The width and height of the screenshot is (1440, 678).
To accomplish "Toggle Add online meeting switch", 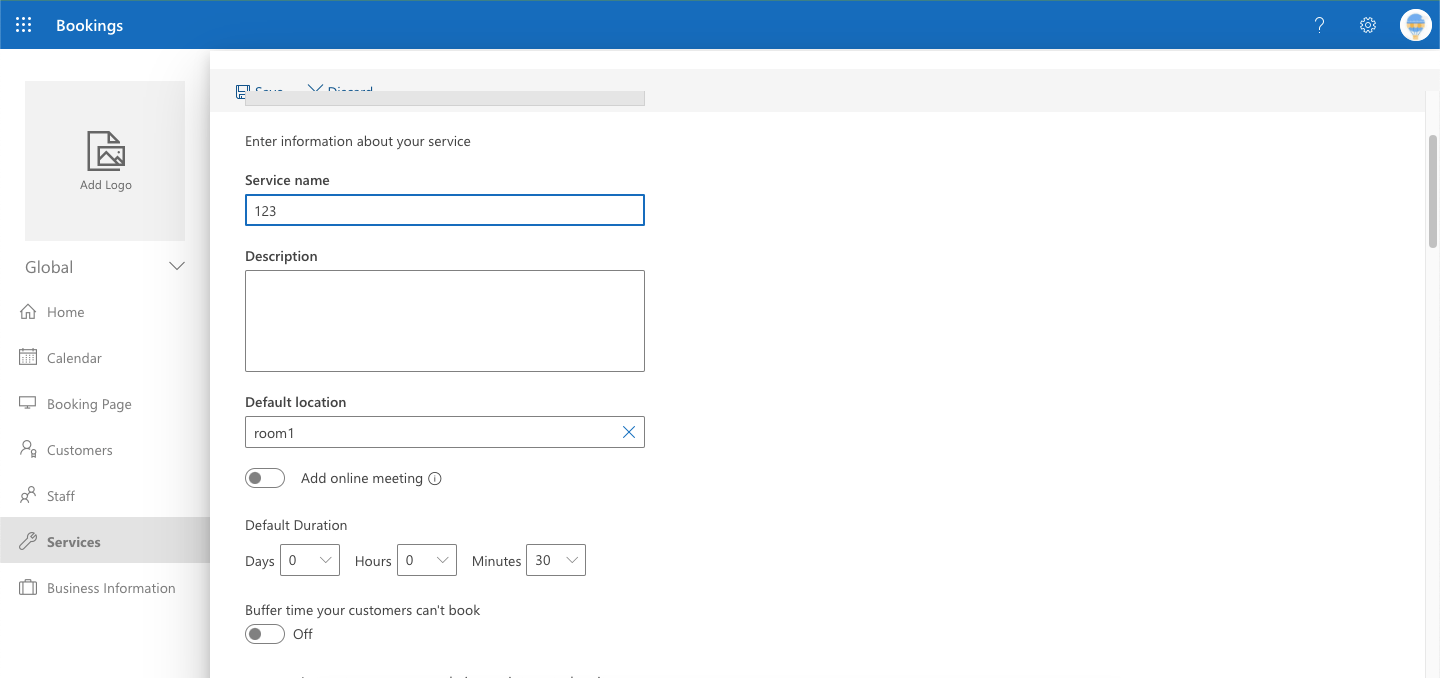I will pyautogui.click(x=265, y=478).
